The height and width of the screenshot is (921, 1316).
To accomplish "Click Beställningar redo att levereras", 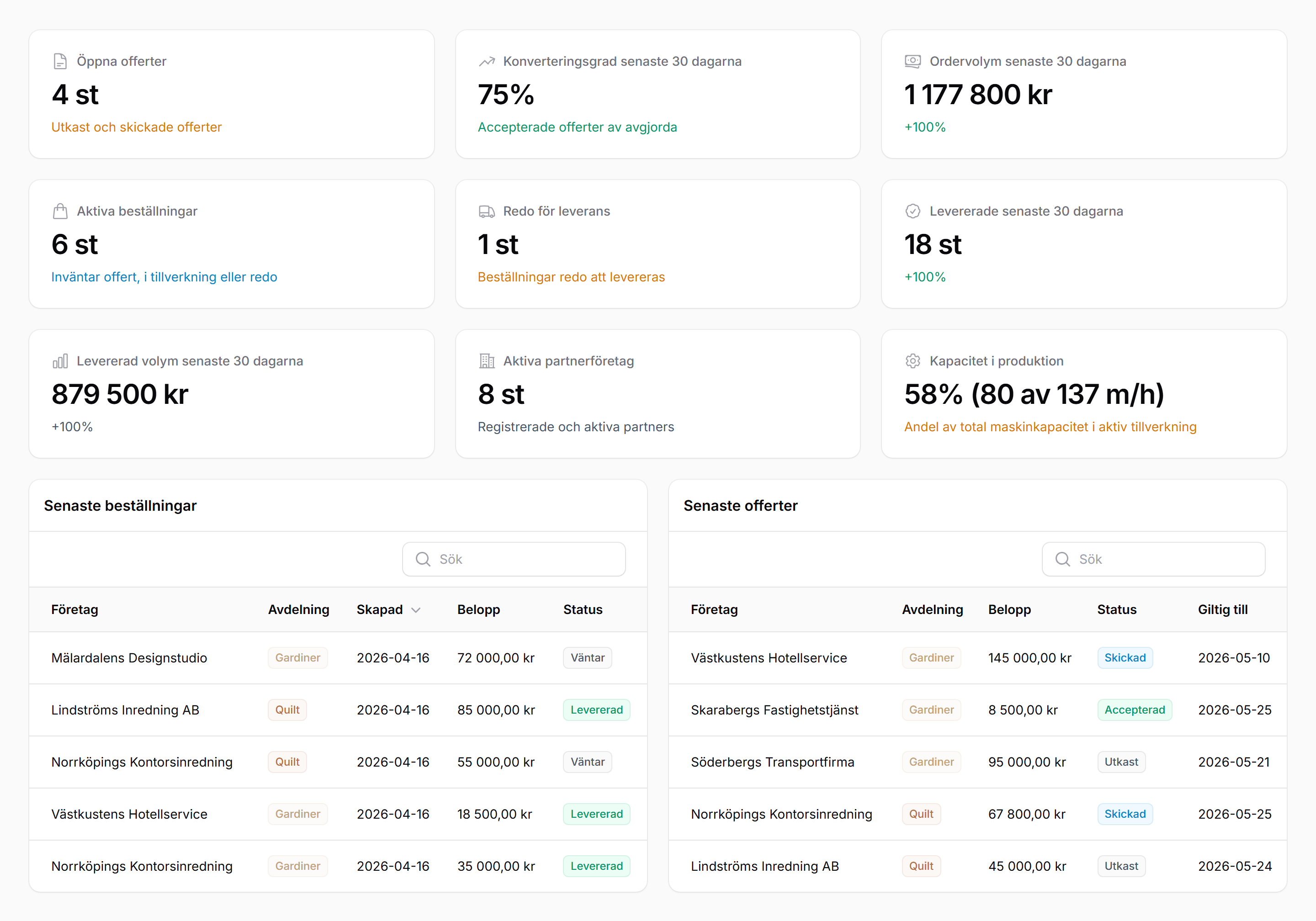I will (x=571, y=277).
